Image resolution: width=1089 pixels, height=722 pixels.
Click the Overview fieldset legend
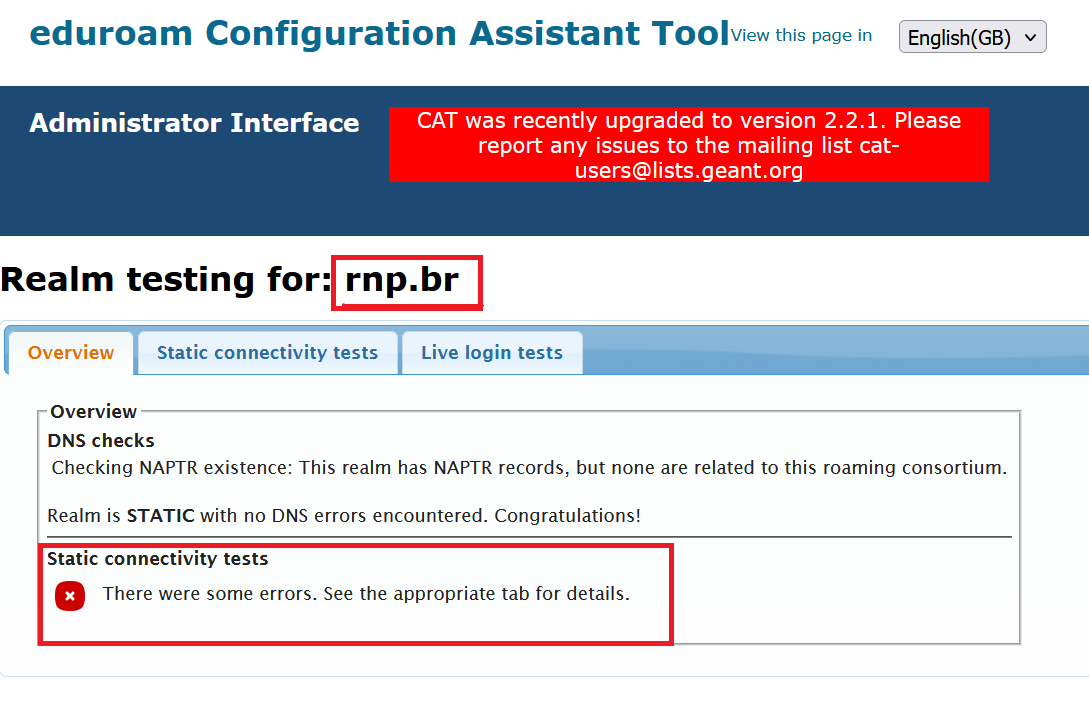click(x=93, y=411)
